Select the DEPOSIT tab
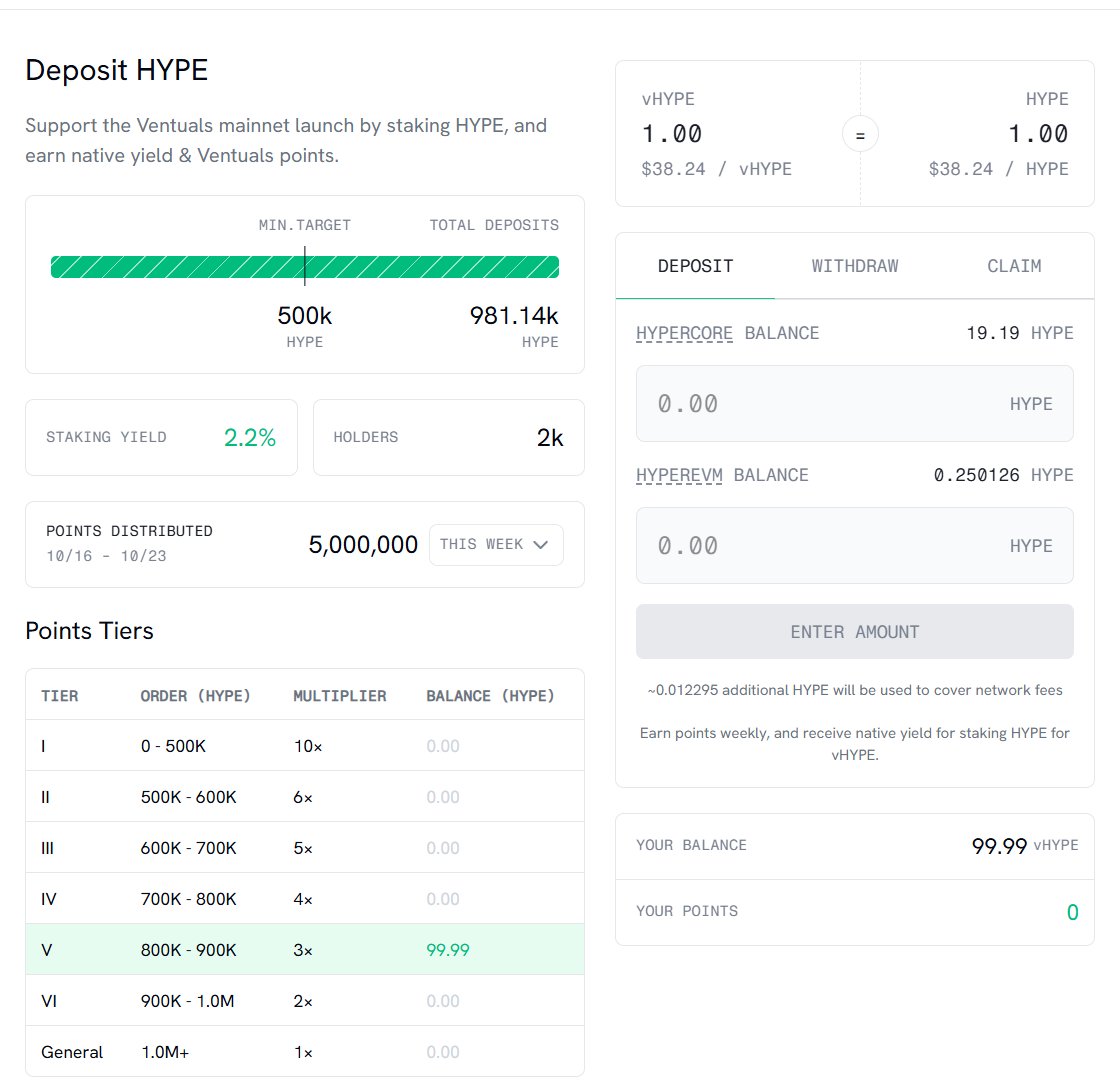 [x=695, y=266]
